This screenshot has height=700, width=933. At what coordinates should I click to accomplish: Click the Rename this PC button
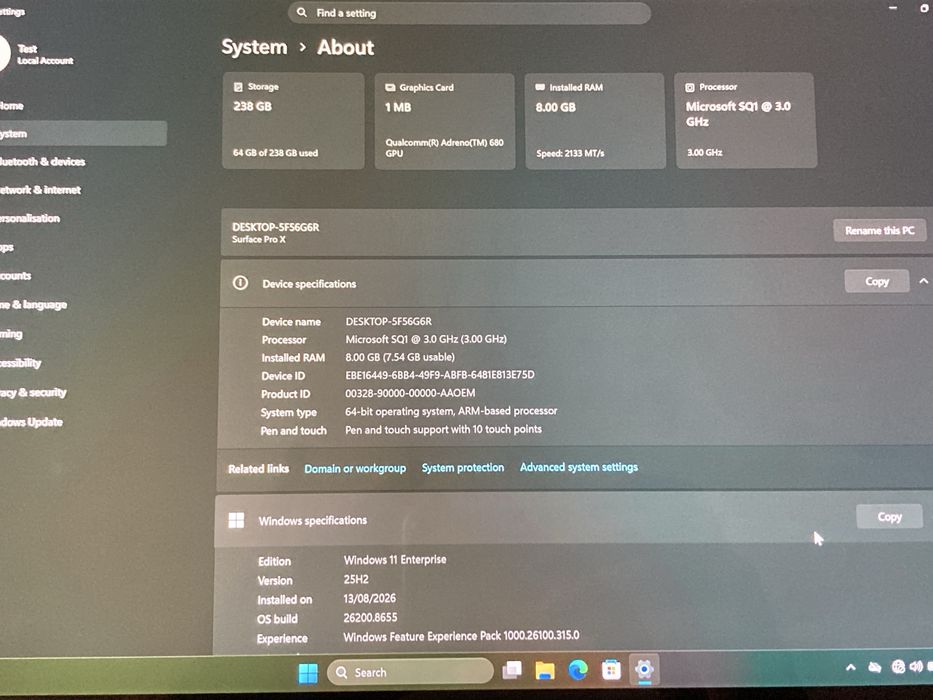click(880, 230)
